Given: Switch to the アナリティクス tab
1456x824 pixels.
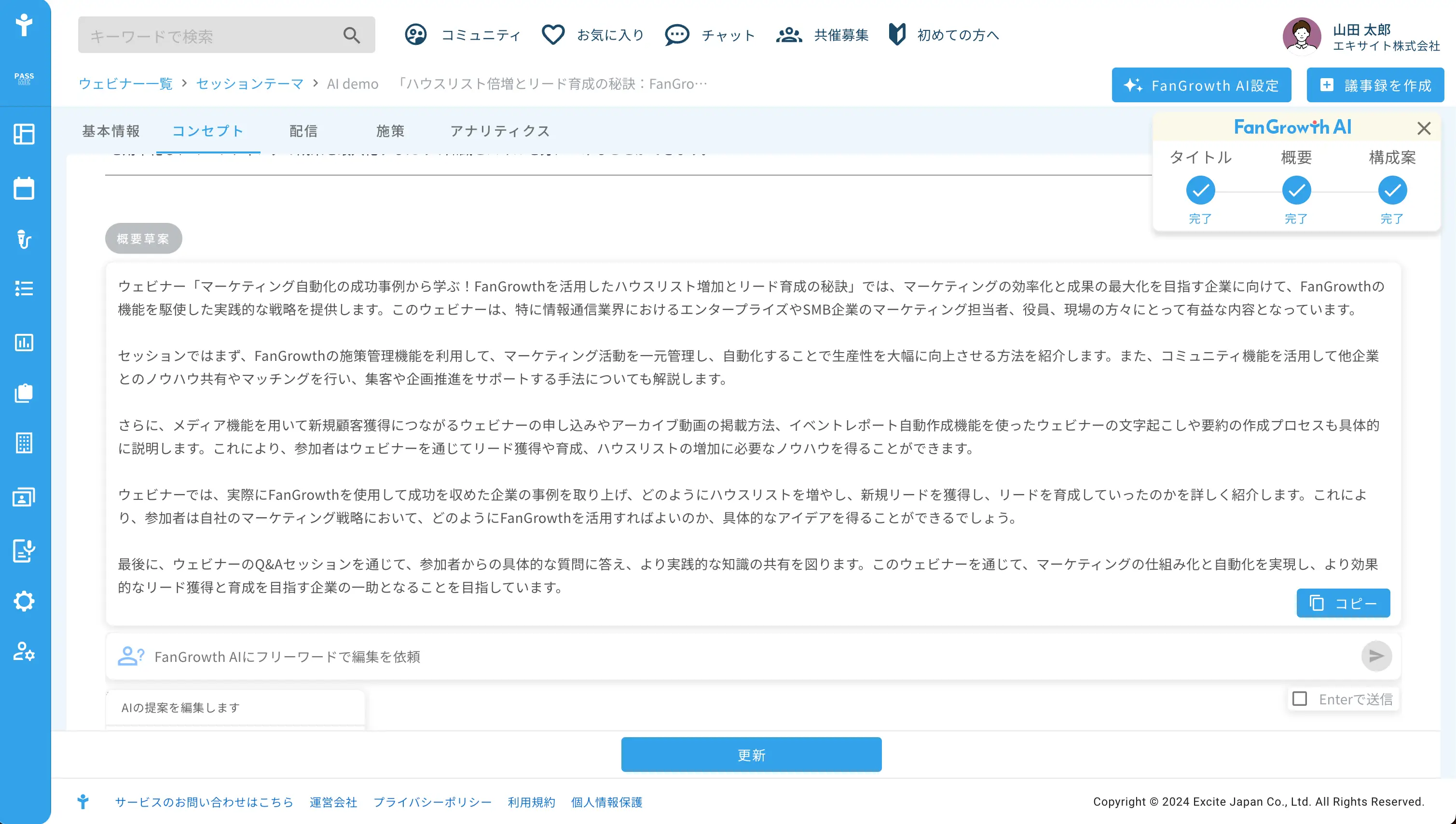Looking at the screenshot, I should 500,131.
